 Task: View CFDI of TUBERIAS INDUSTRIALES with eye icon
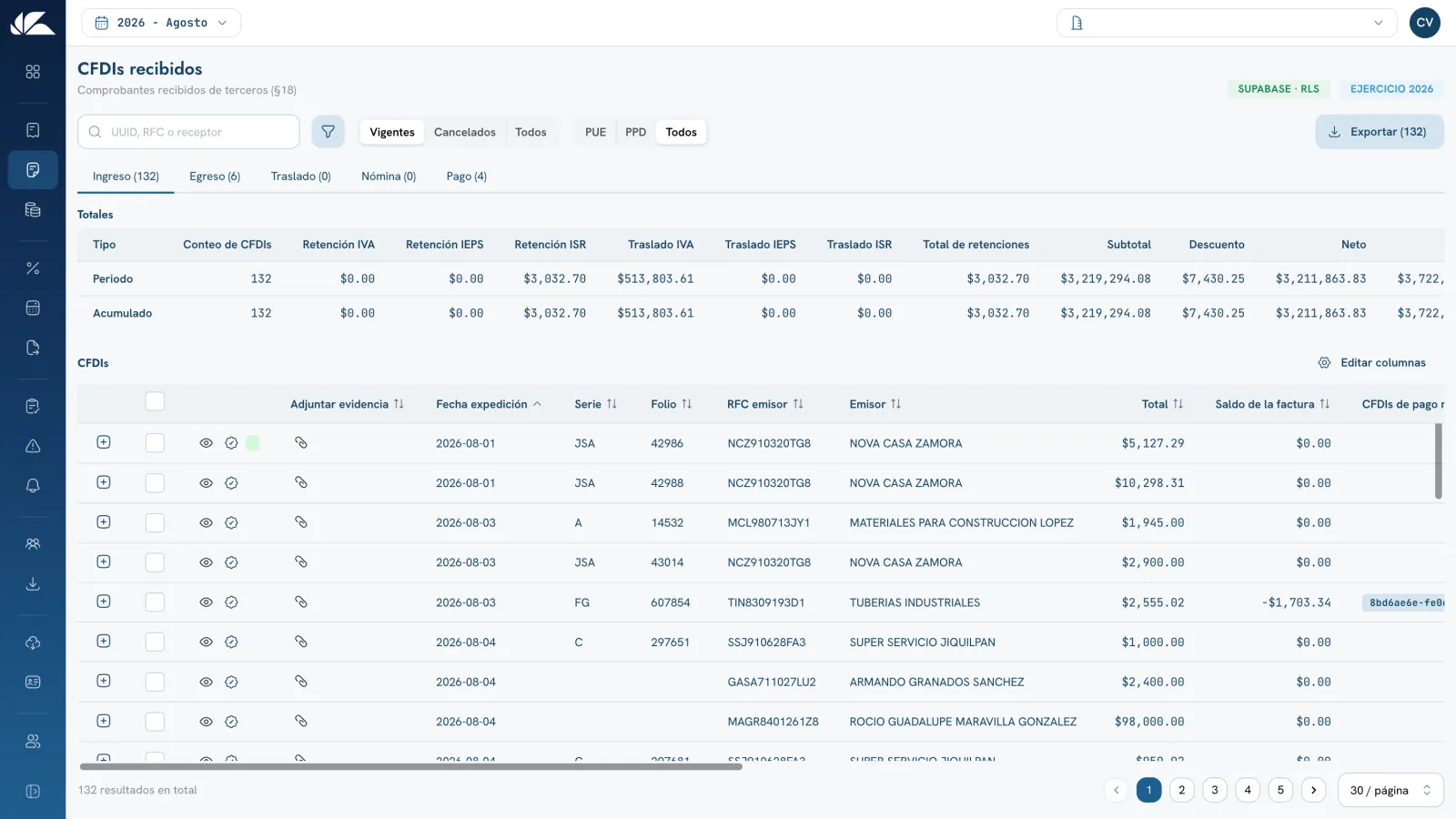[x=206, y=602]
